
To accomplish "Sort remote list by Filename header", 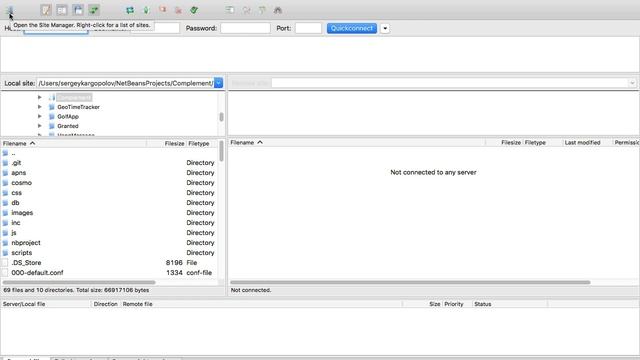I will coord(357,142).
